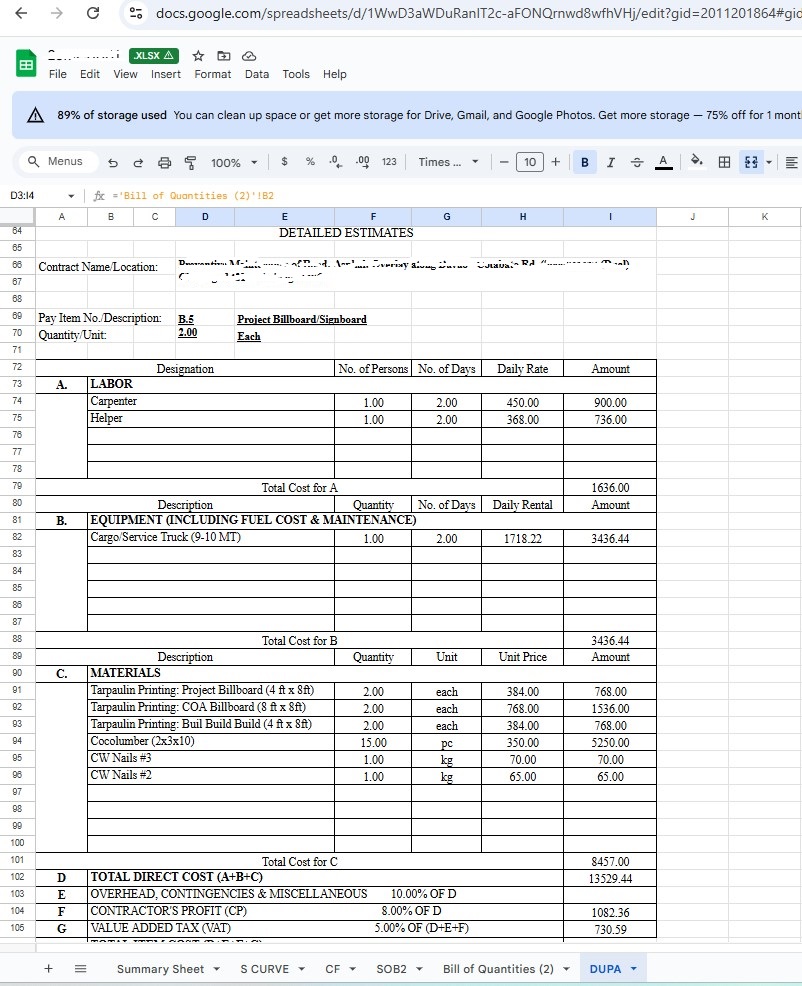Open the S CURVE tab options arrow
Viewport: 802px width, 986px height.
[301, 969]
